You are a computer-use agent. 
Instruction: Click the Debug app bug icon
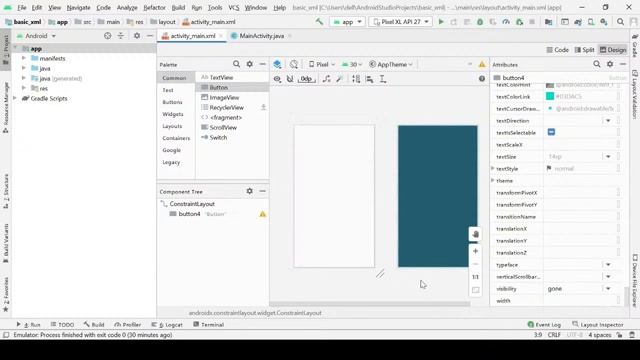pos(480,22)
